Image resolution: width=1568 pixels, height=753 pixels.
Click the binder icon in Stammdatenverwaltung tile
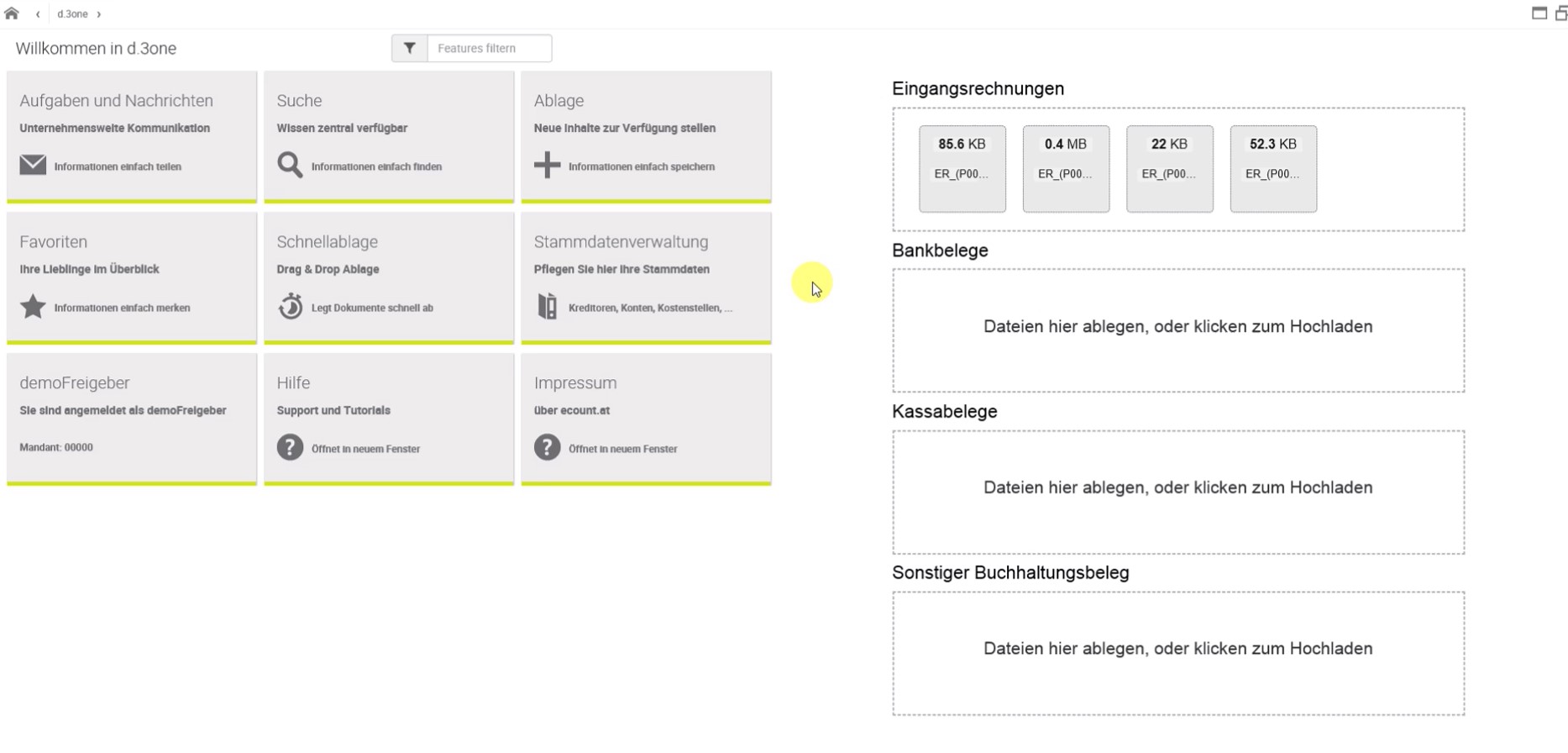pos(548,306)
